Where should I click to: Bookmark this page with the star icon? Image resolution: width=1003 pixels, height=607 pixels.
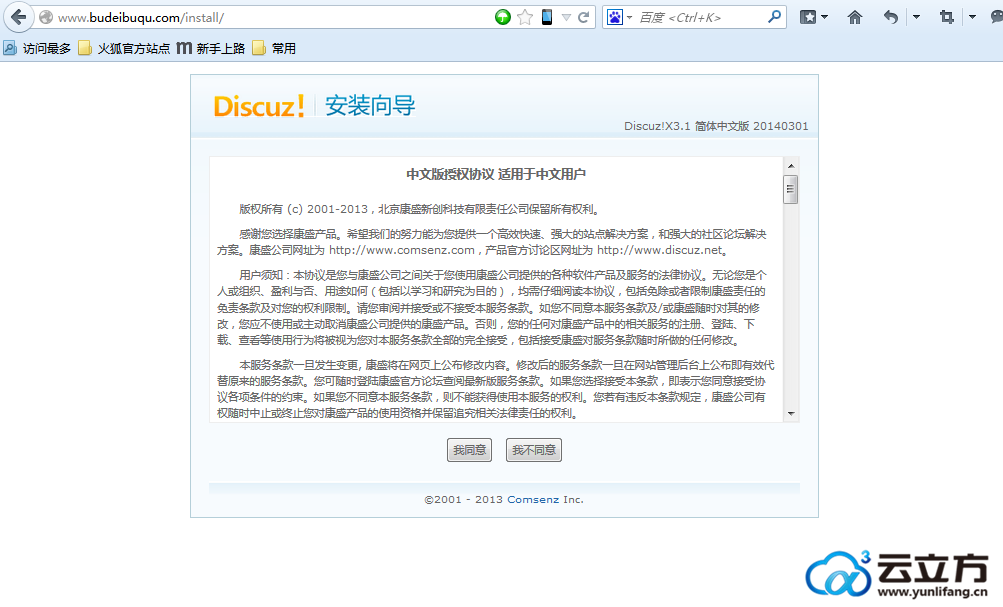click(x=525, y=17)
